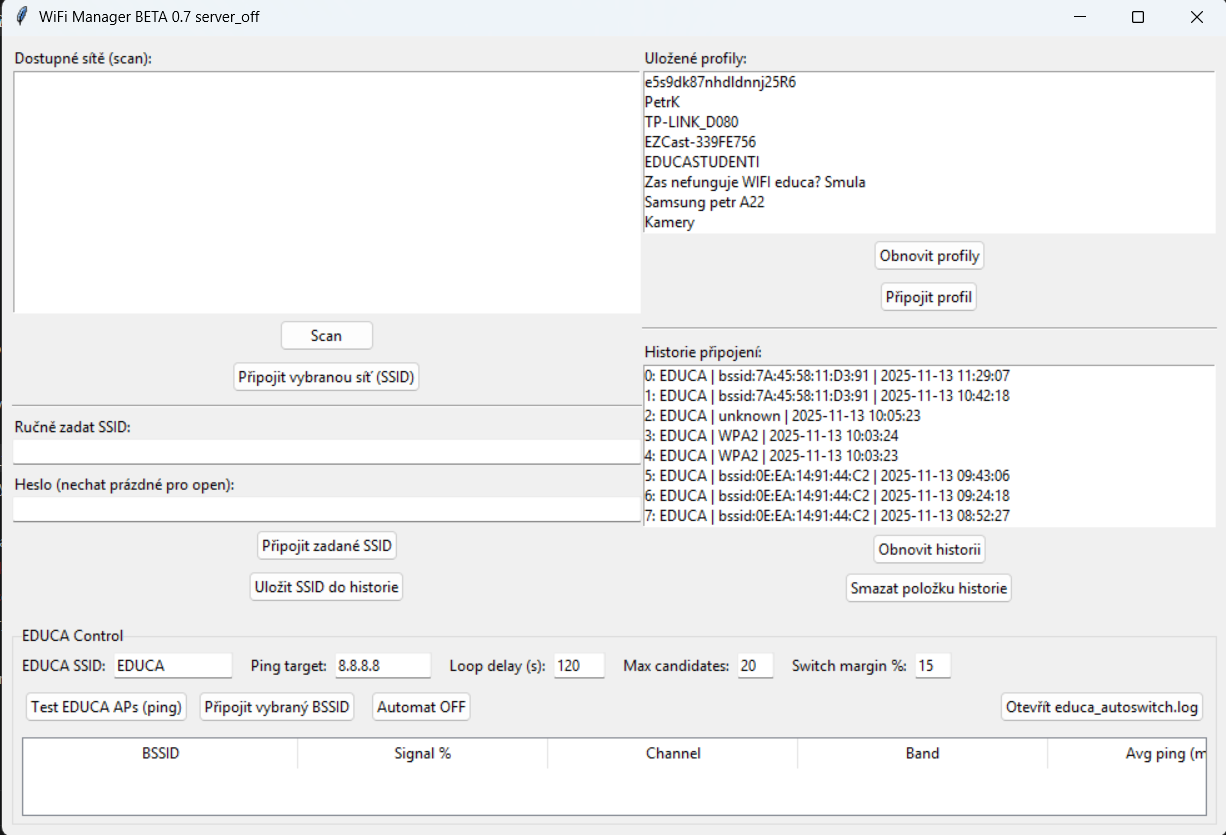Select history entry 7 at 08:52:27
Viewport: 1226px width, 835px height.
coord(929,516)
